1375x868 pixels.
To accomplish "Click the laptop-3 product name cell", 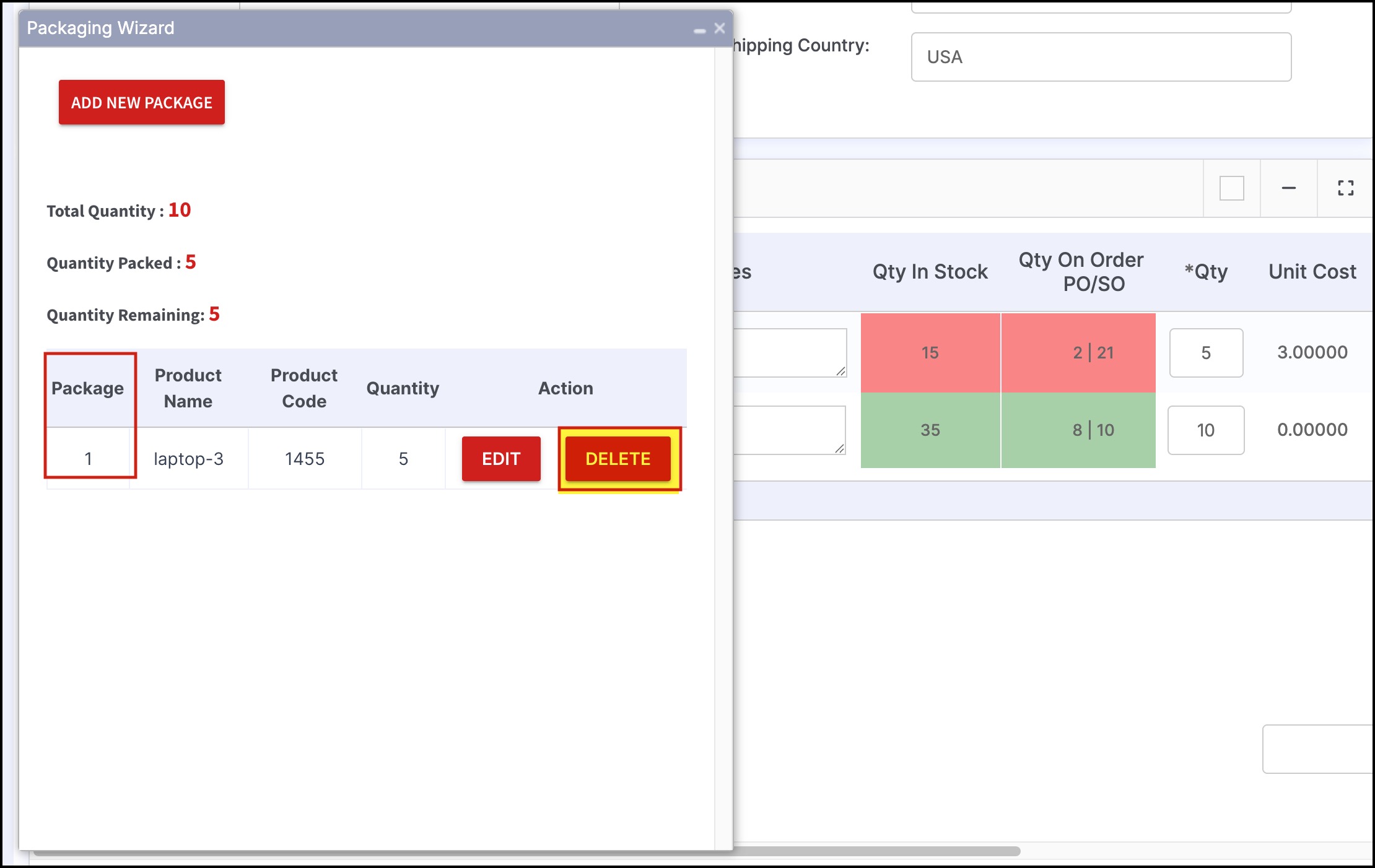I will click(x=188, y=459).
